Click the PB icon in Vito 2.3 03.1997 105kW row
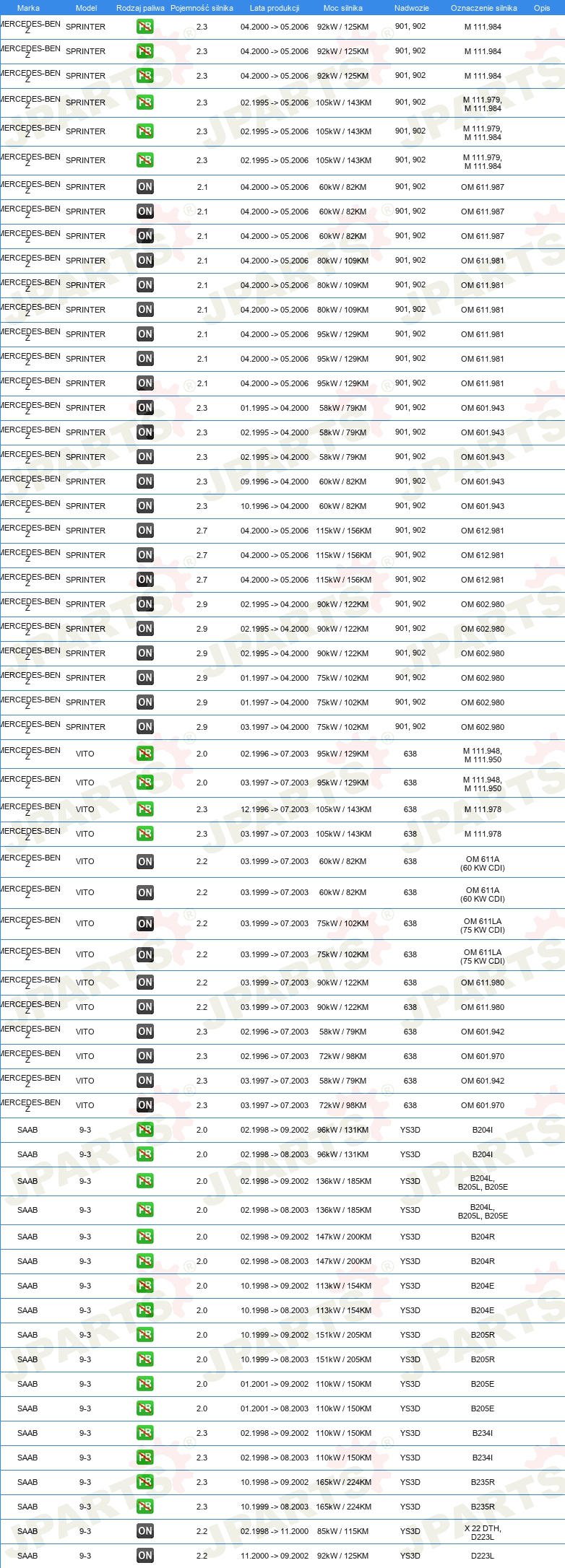 pyautogui.click(x=145, y=834)
